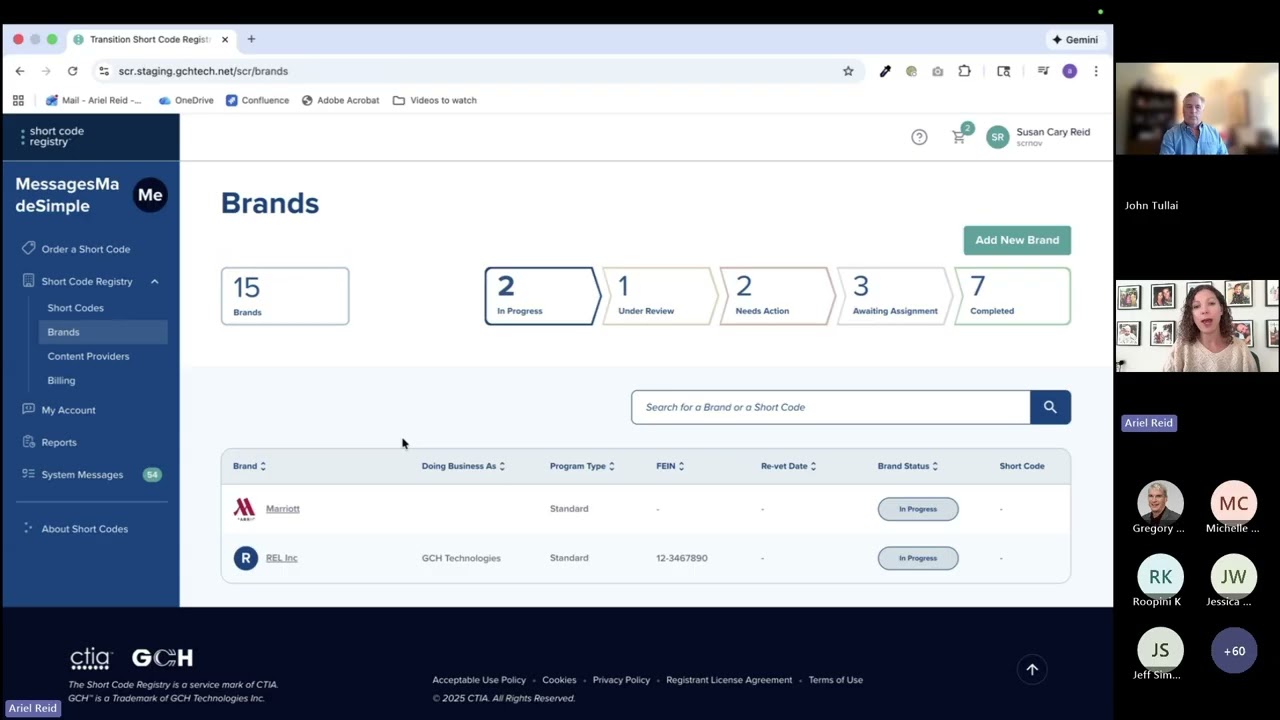The height and width of the screenshot is (720, 1280).
Task: Open About Short Codes in sidebar
Action: tap(84, 529)
